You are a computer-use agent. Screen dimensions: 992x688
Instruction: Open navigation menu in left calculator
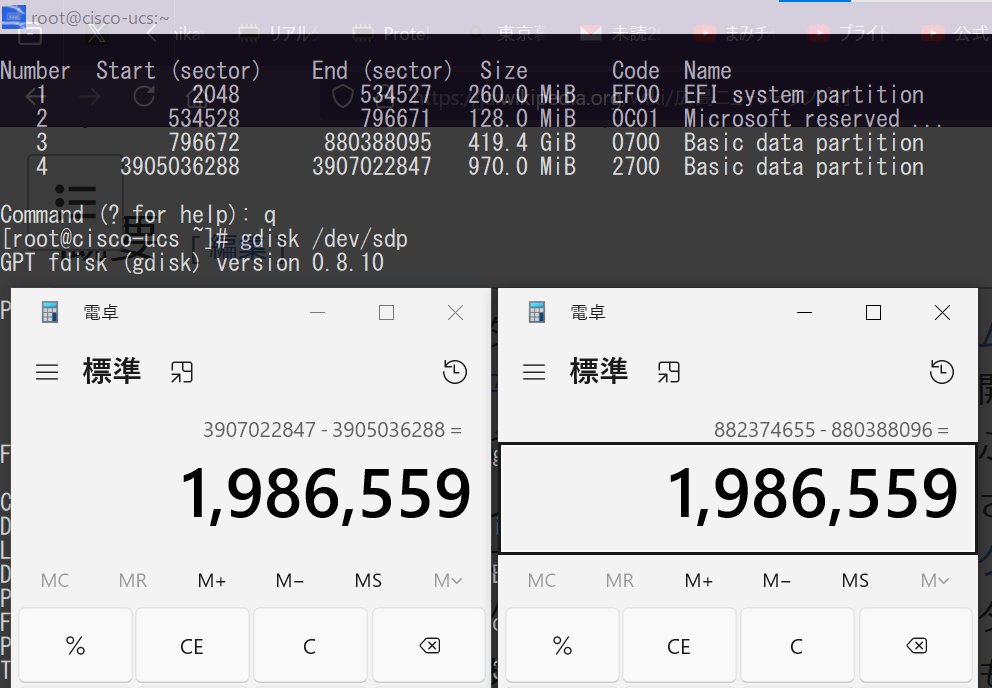(47, 372)
